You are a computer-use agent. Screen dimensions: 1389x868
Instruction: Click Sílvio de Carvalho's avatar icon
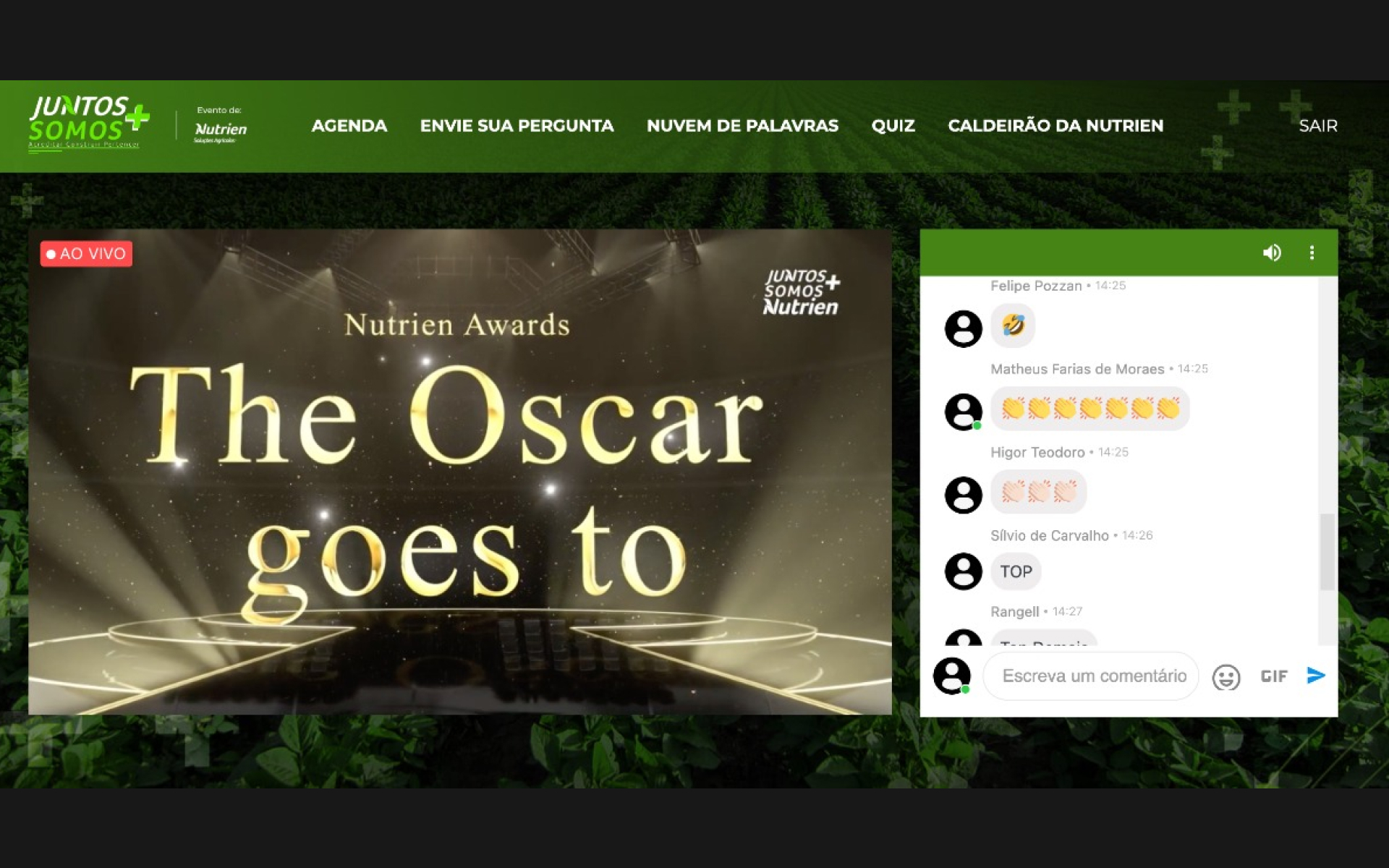963,571
